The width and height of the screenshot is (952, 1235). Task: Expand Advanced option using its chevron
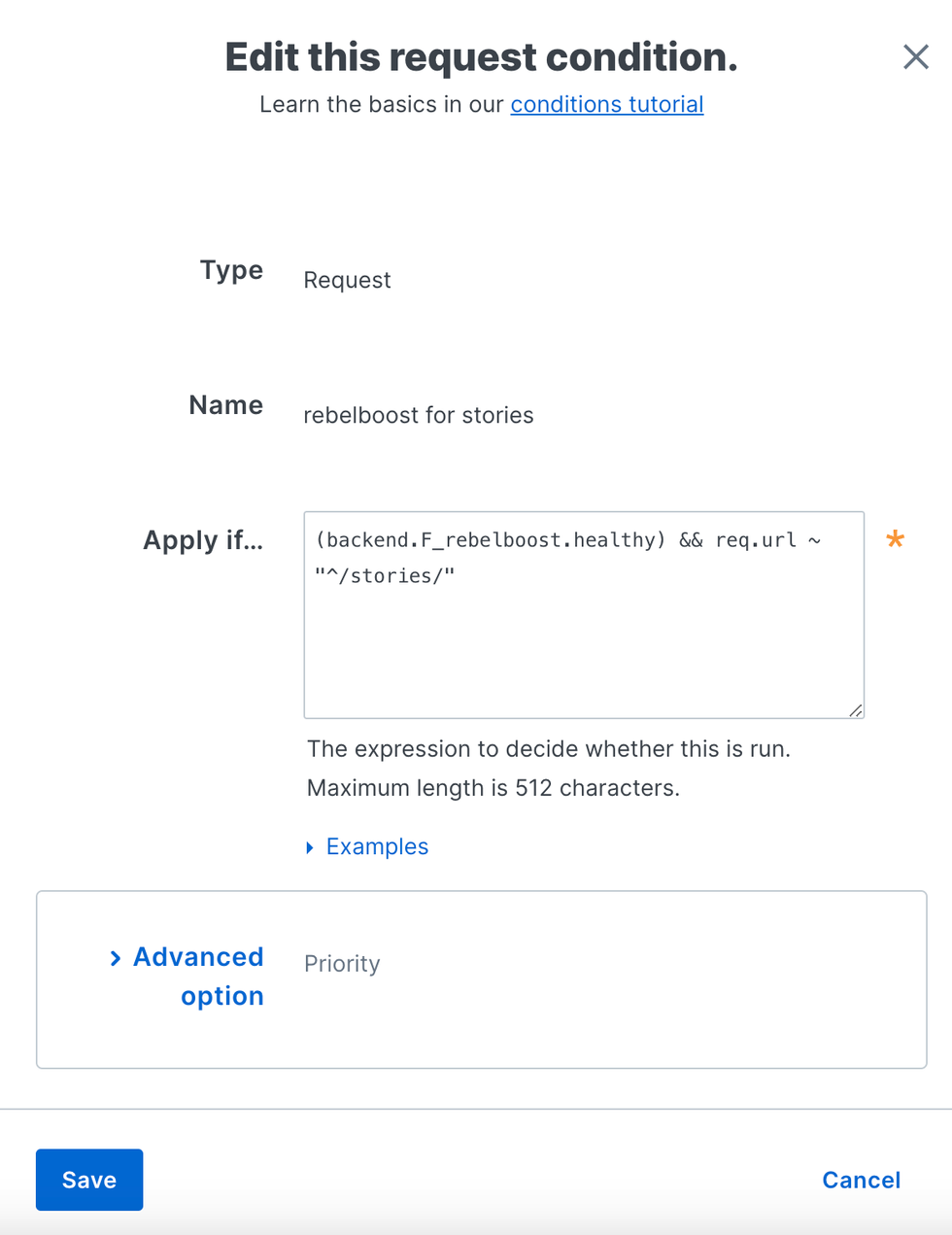tap(116, 958)
